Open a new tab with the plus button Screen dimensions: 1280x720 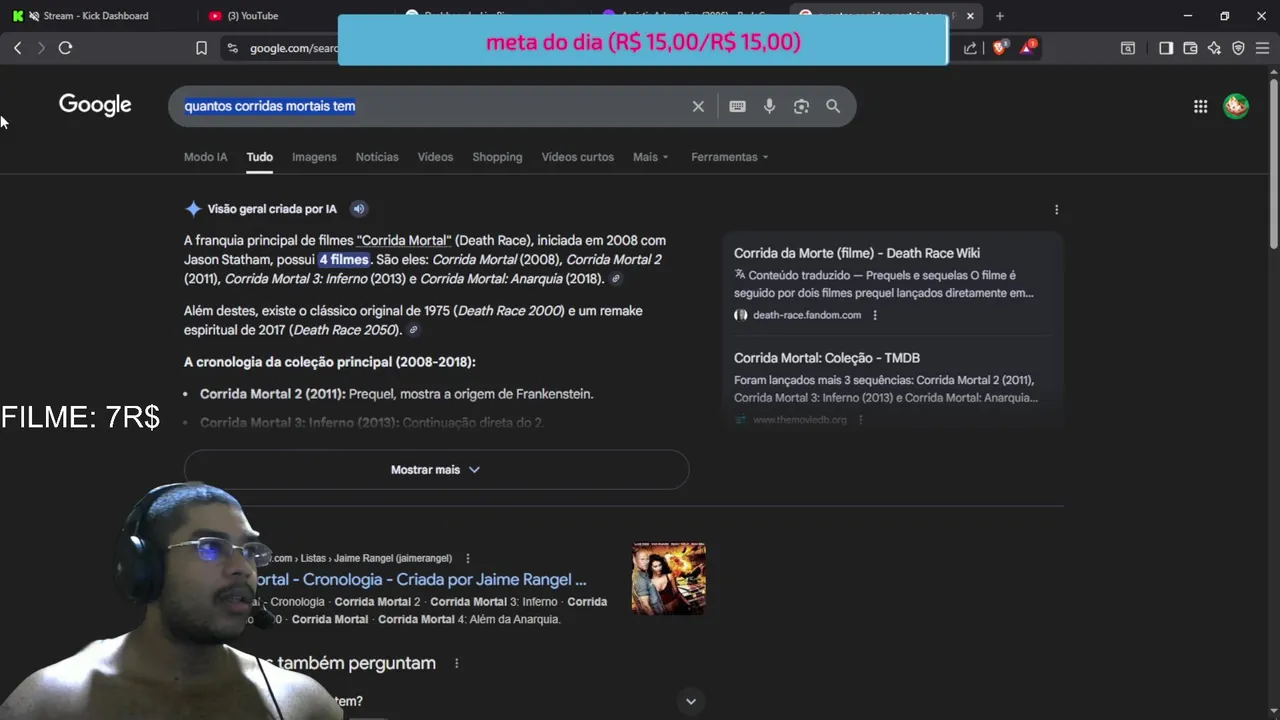[999, 16]
